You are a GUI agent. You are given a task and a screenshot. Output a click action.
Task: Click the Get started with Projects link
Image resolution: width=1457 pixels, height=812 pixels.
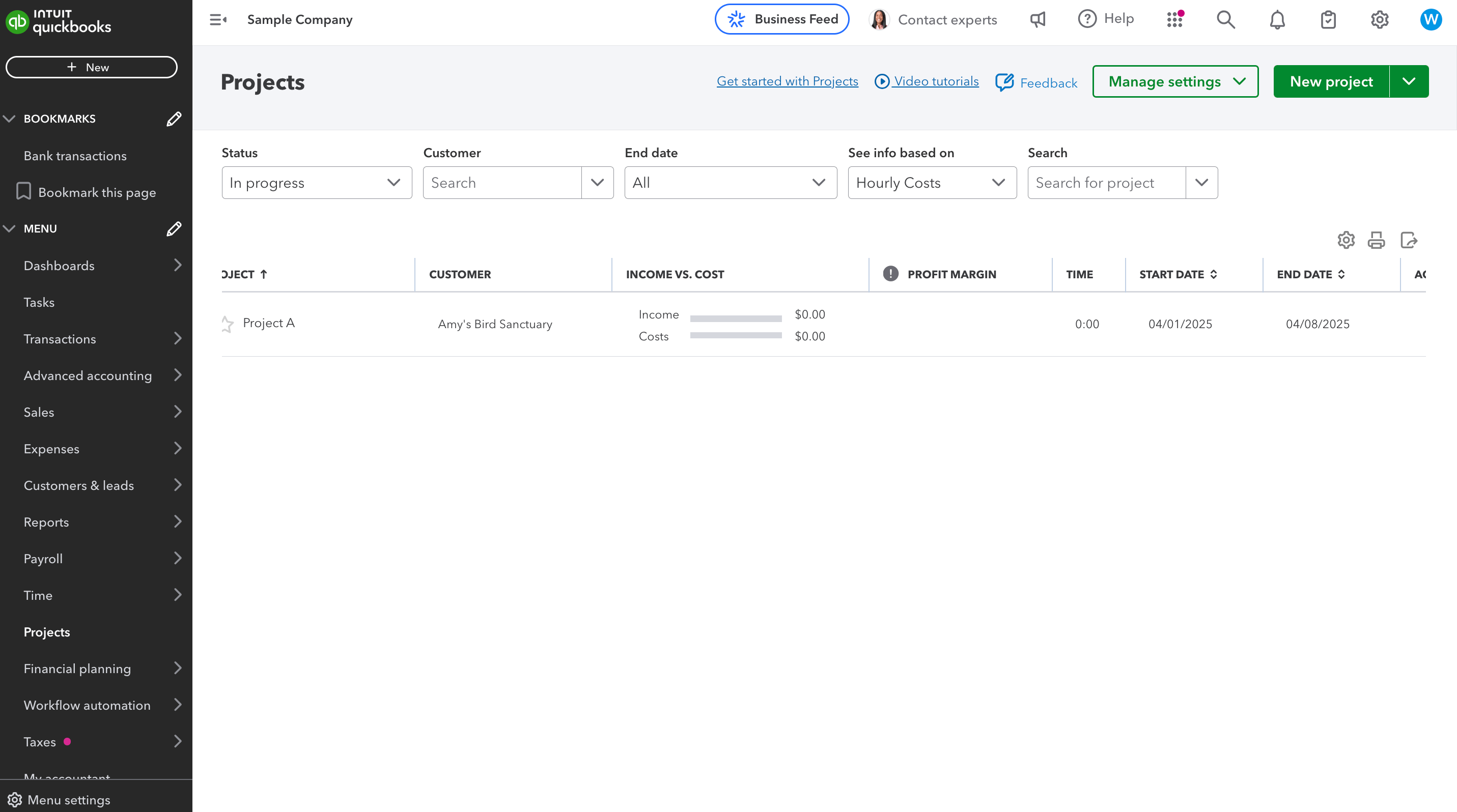point(787,81)
